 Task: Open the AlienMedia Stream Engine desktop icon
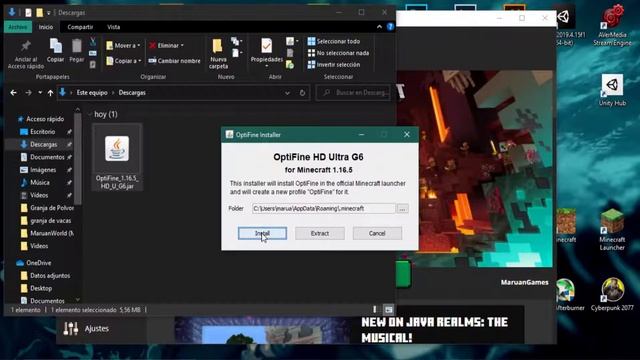pos(612,25)
